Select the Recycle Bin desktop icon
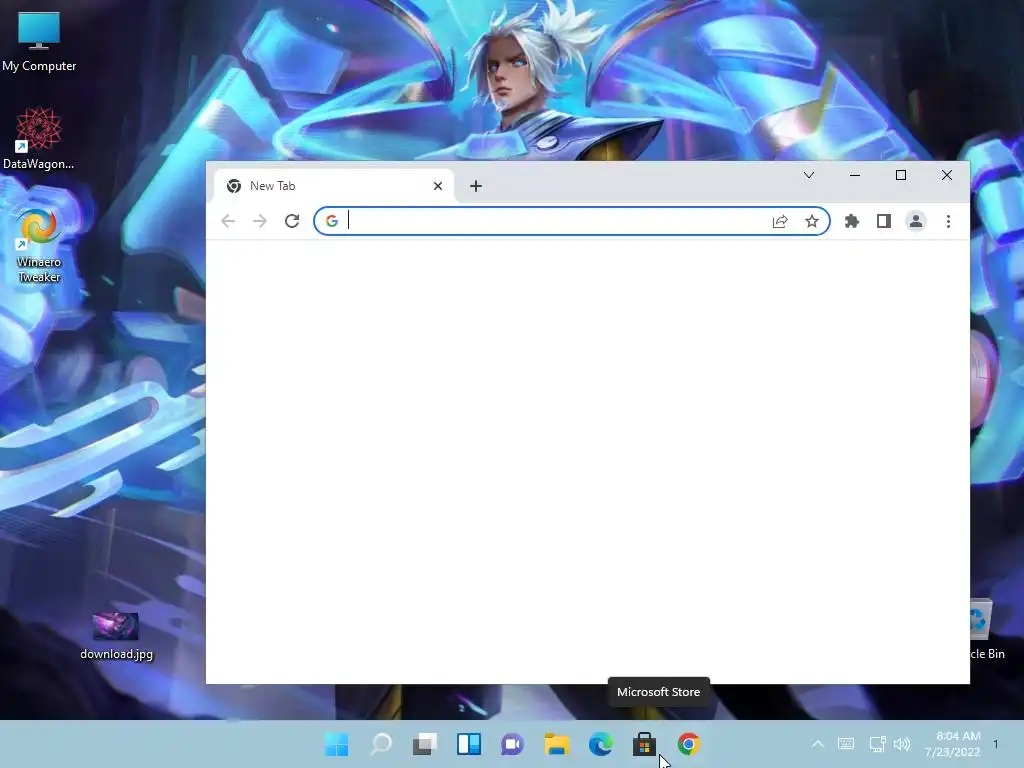The height and width of the screenshot is (768, 1024). pyautogui.click(x=987, y=628)
